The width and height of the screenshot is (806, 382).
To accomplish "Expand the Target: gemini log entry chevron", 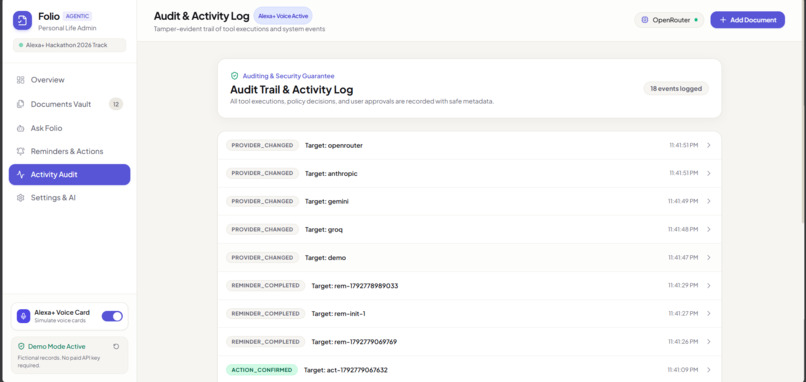I will [708, 202].
